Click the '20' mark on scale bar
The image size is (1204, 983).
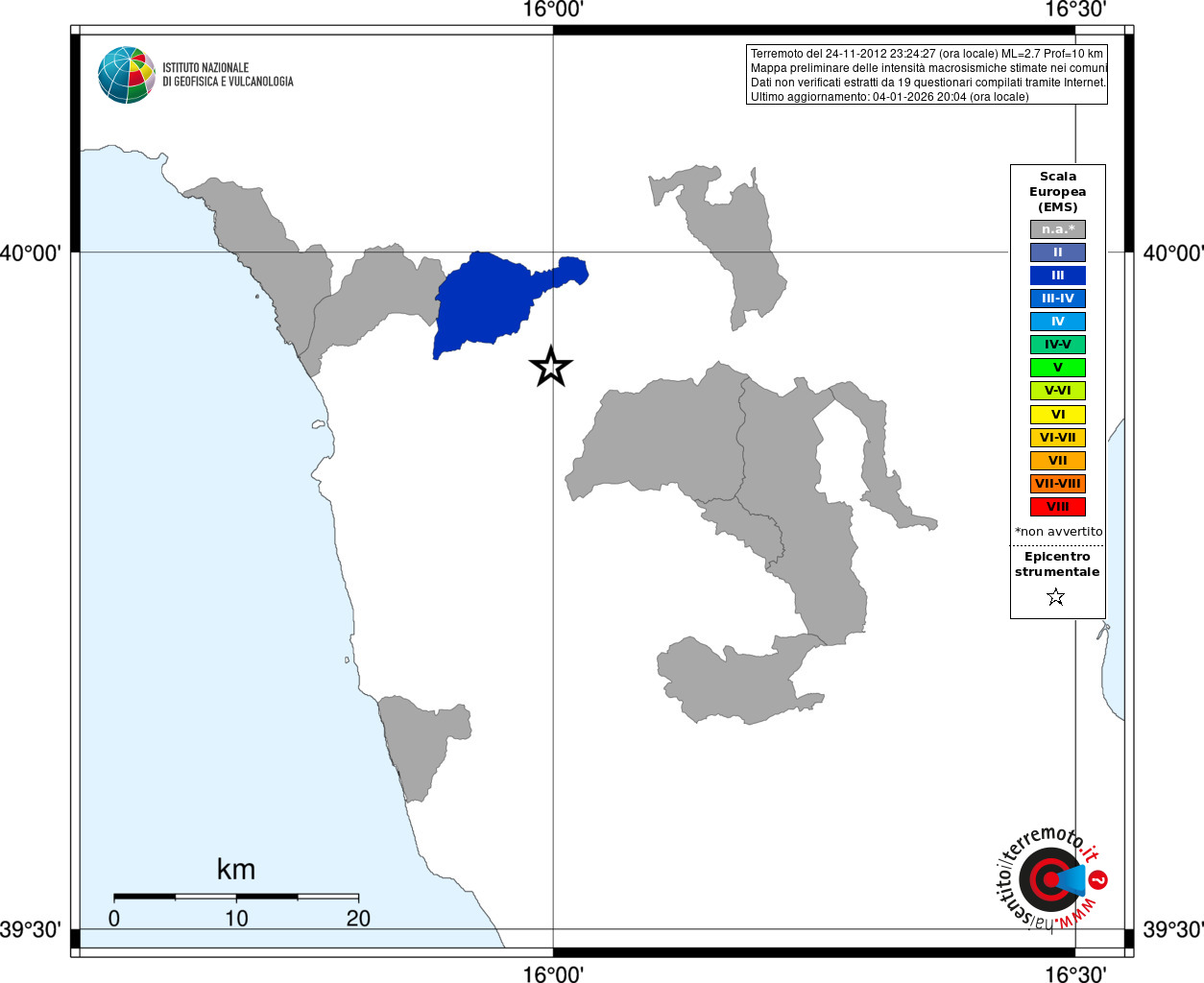358,919
